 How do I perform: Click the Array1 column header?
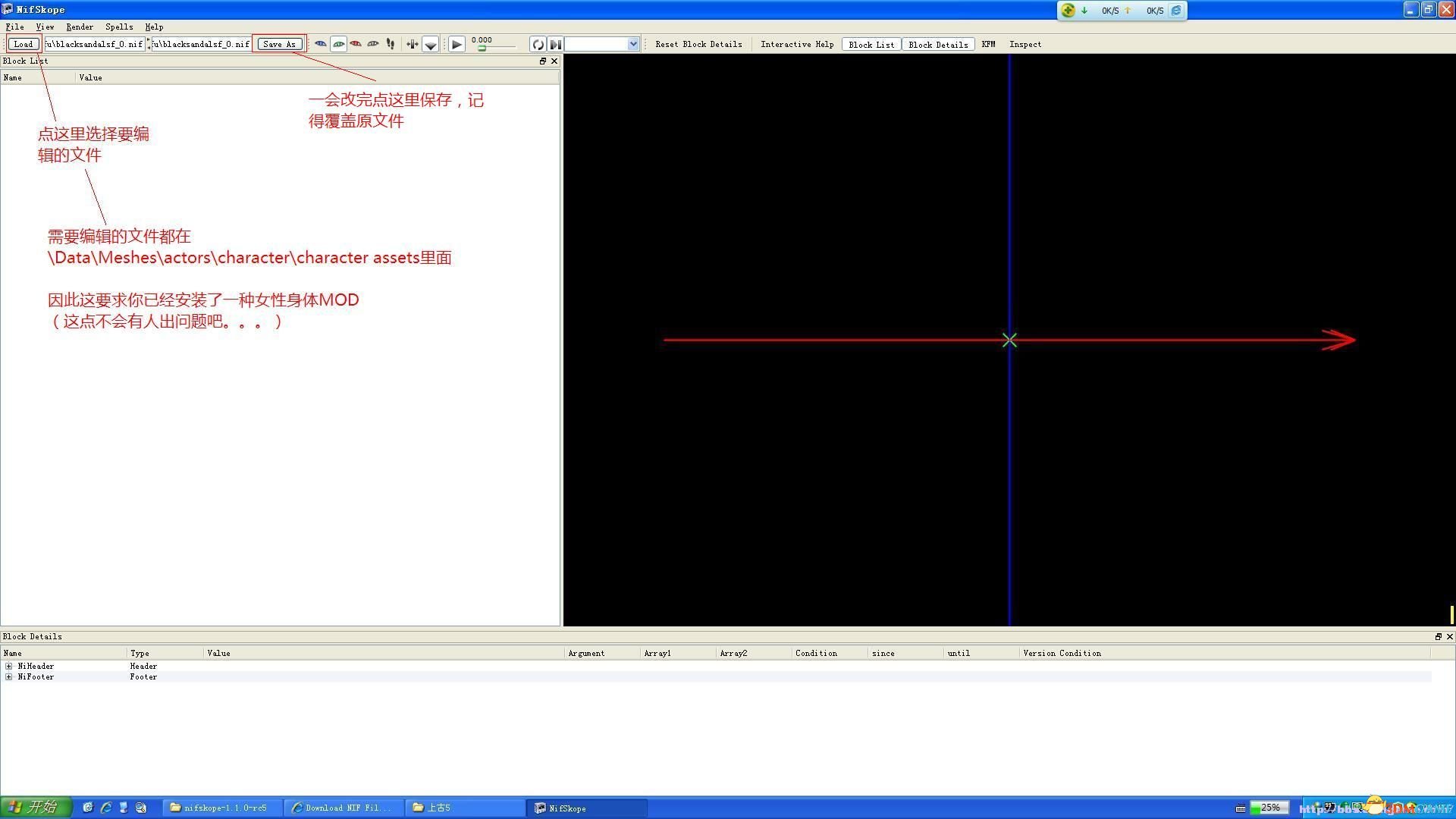point(679,653)
